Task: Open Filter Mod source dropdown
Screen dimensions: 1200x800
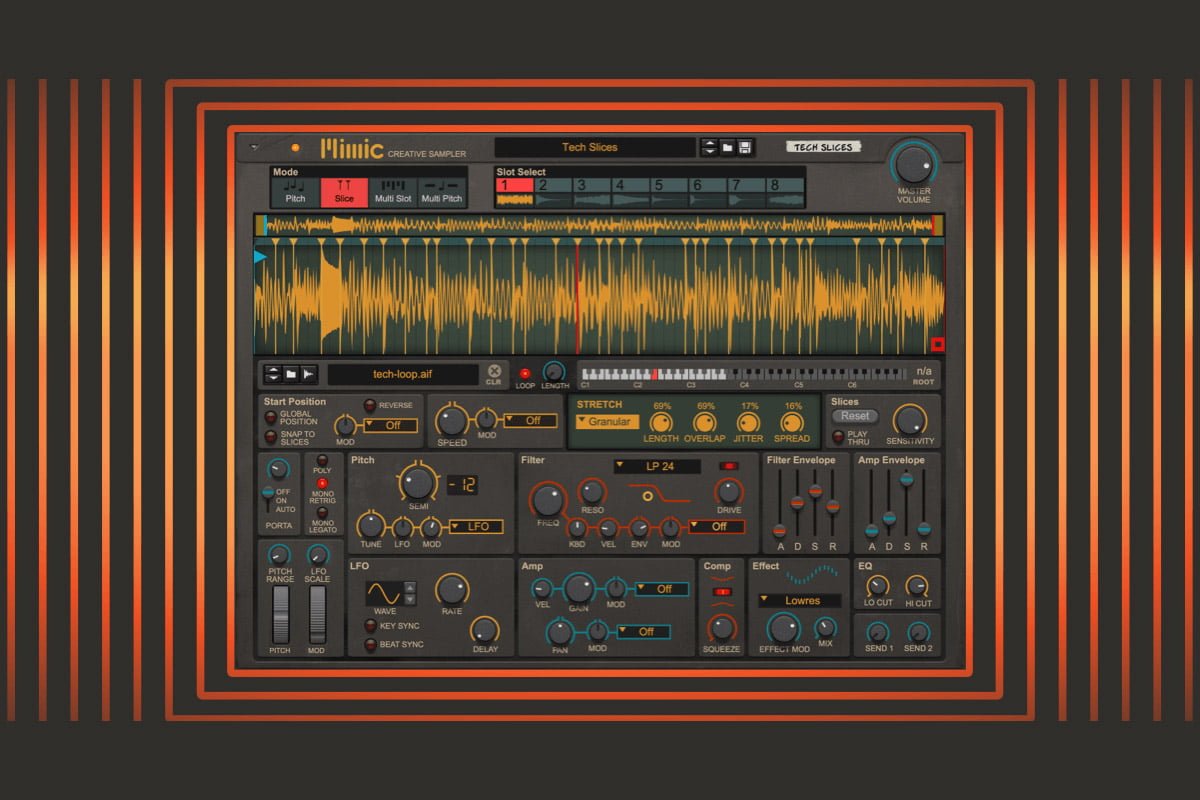Action: click(x=716, y=526)
